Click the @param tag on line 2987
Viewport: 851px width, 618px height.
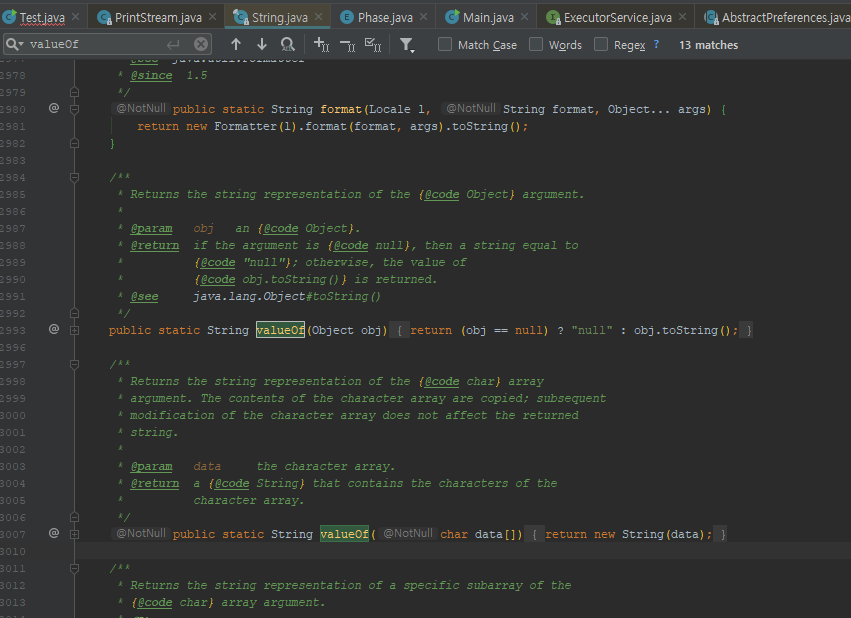[151, 228]
